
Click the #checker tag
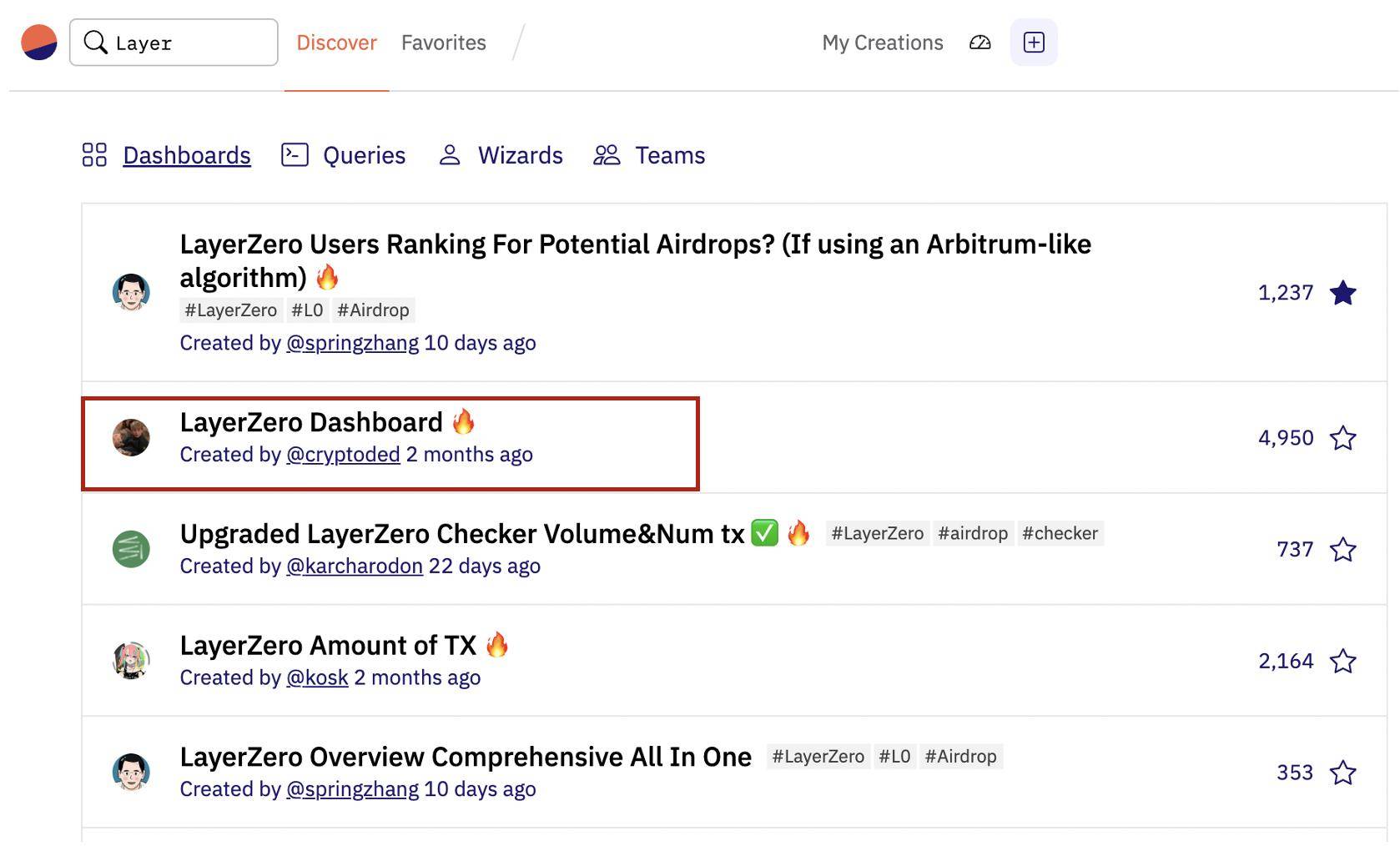coord(1060,533)
